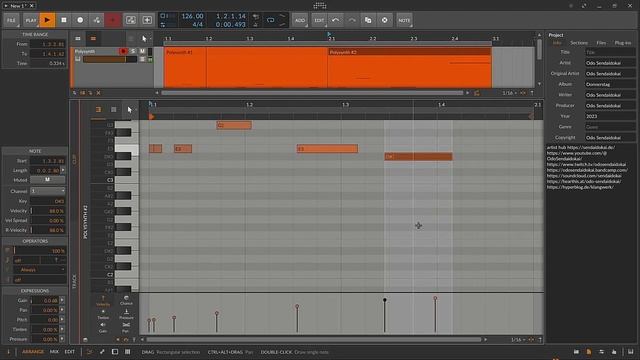Select the Chance expression lane icon
The image size is (640, 360).
click(x=126, y=300)
